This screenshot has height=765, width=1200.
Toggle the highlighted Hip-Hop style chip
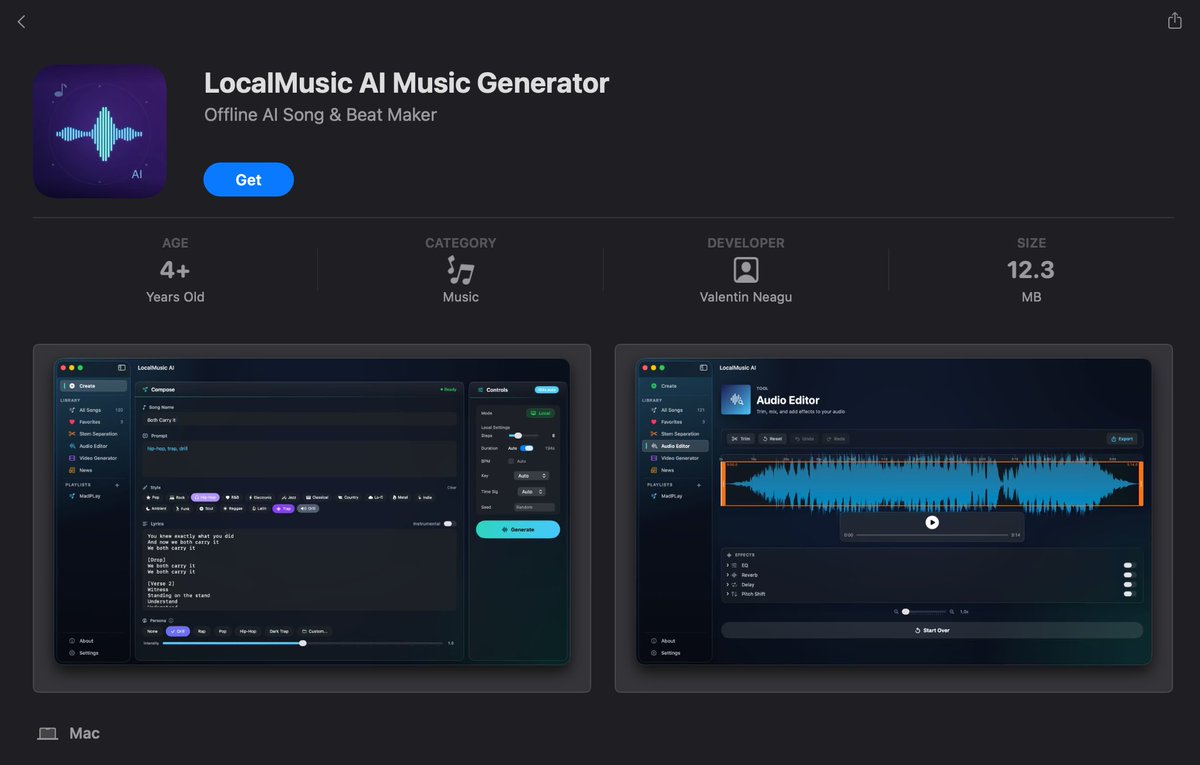coord(205,497)
